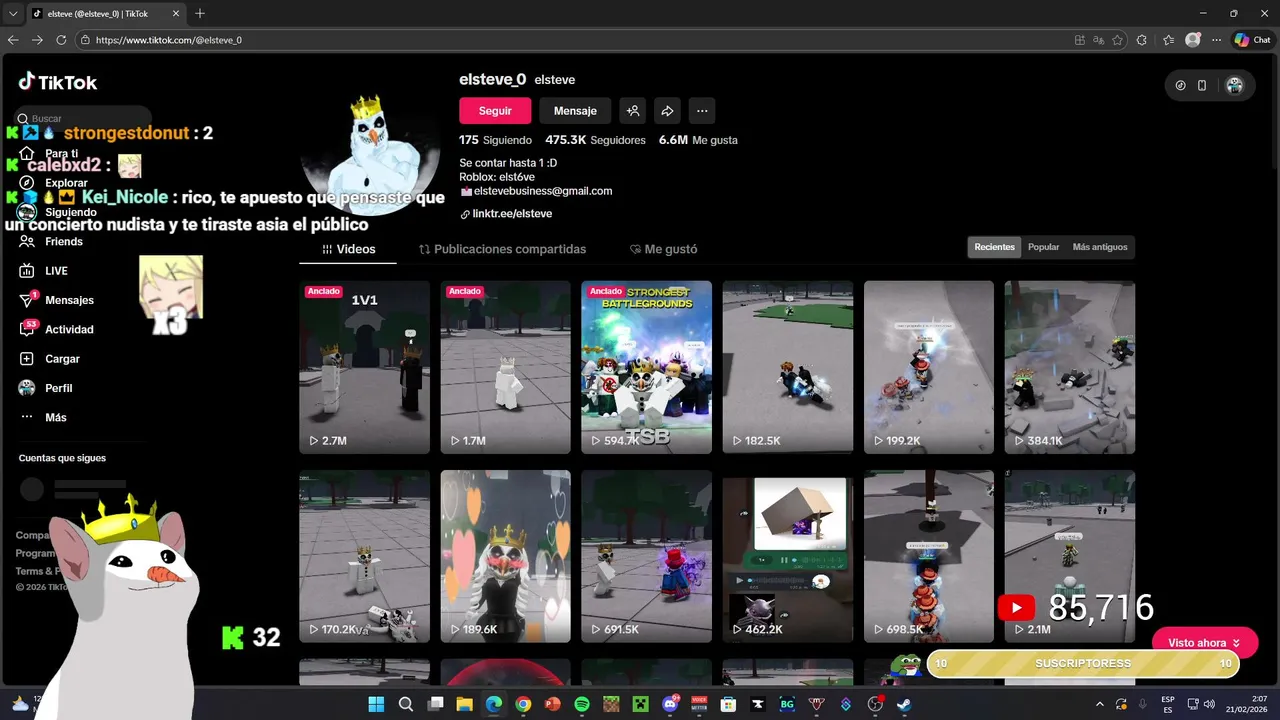Click the Visto ahora dropdown button
This screenshot has height=720, width=1280.
pos(1205,643)
